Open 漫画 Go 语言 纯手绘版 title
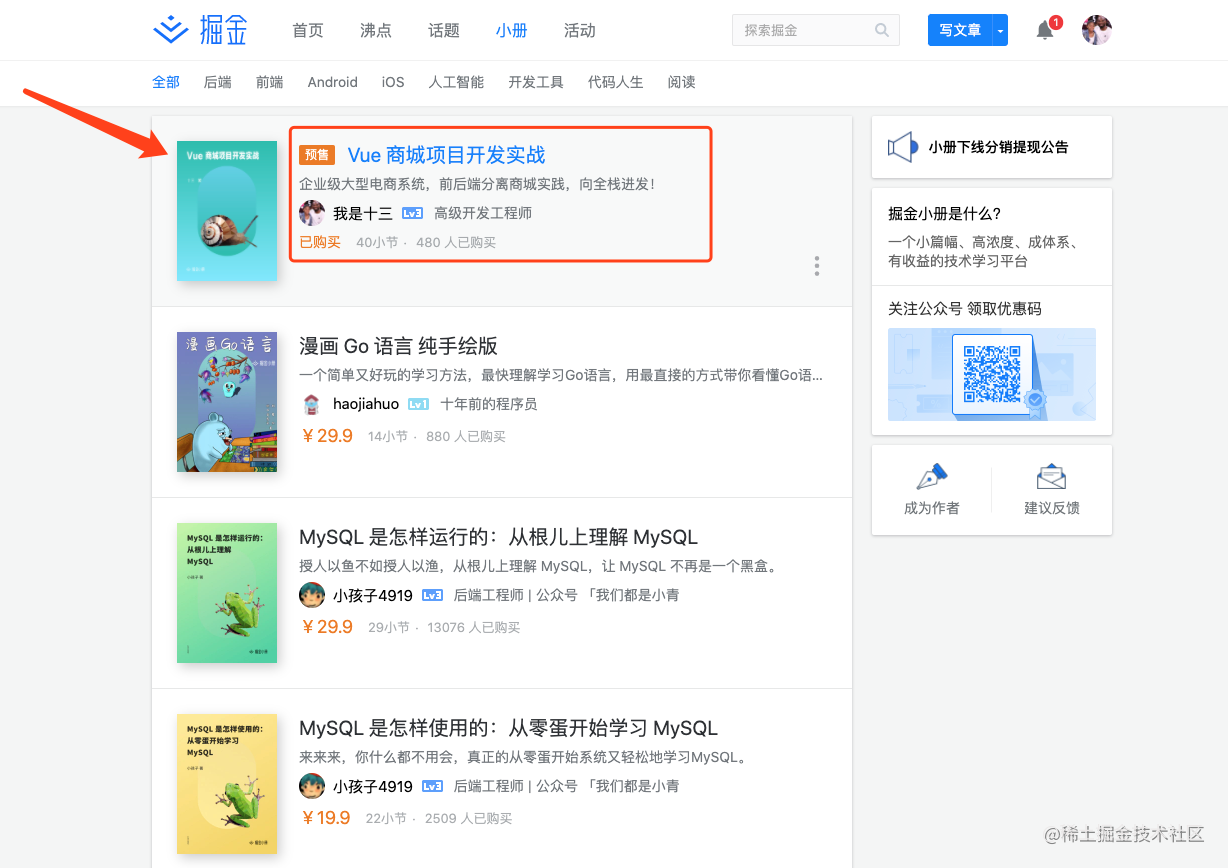 [x=398, y=346]
